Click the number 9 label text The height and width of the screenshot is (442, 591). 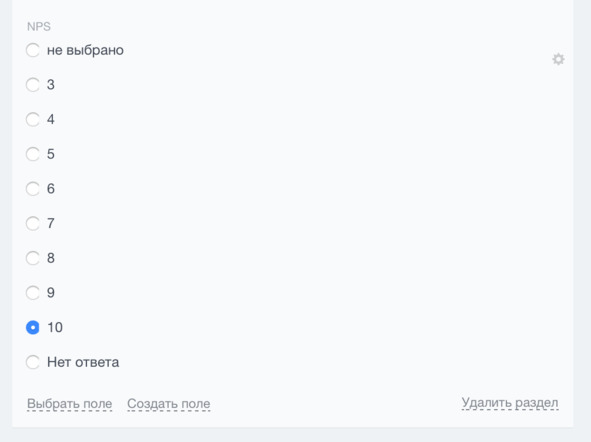click(51, 292)
